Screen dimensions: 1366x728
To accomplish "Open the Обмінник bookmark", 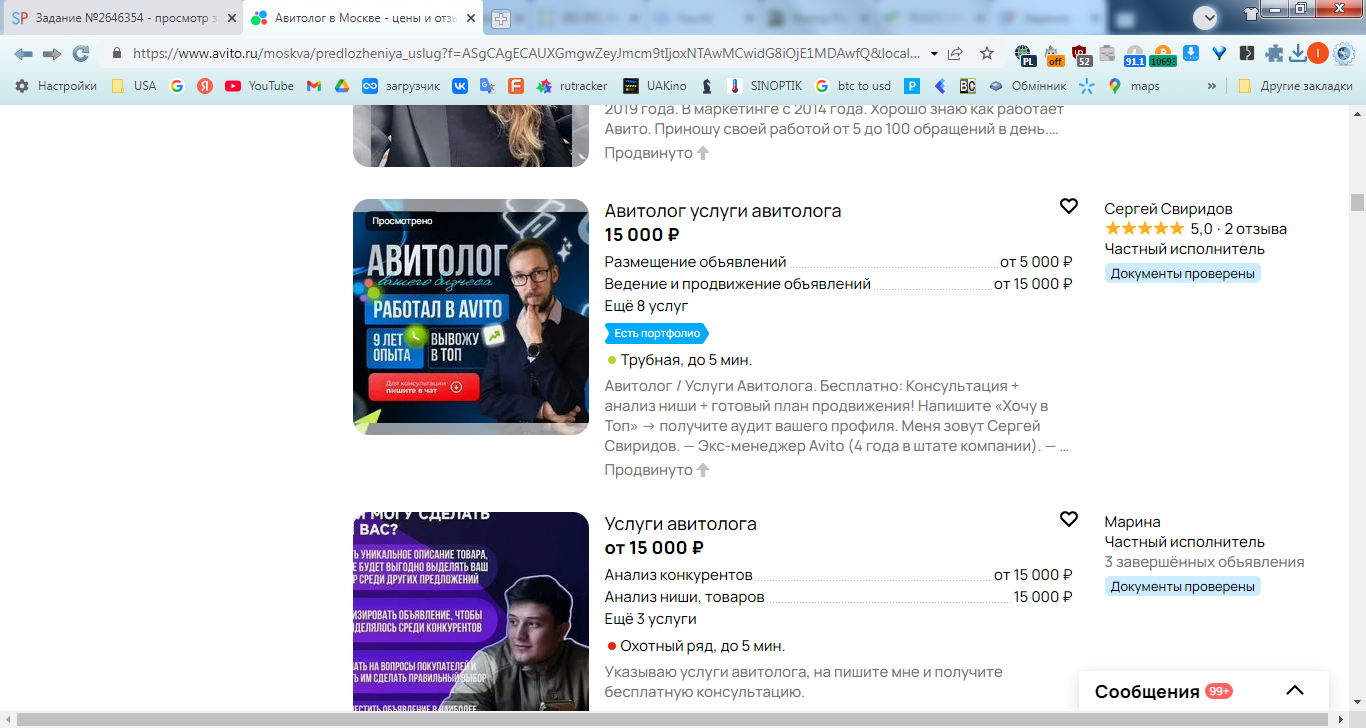I will [1027, 86].
